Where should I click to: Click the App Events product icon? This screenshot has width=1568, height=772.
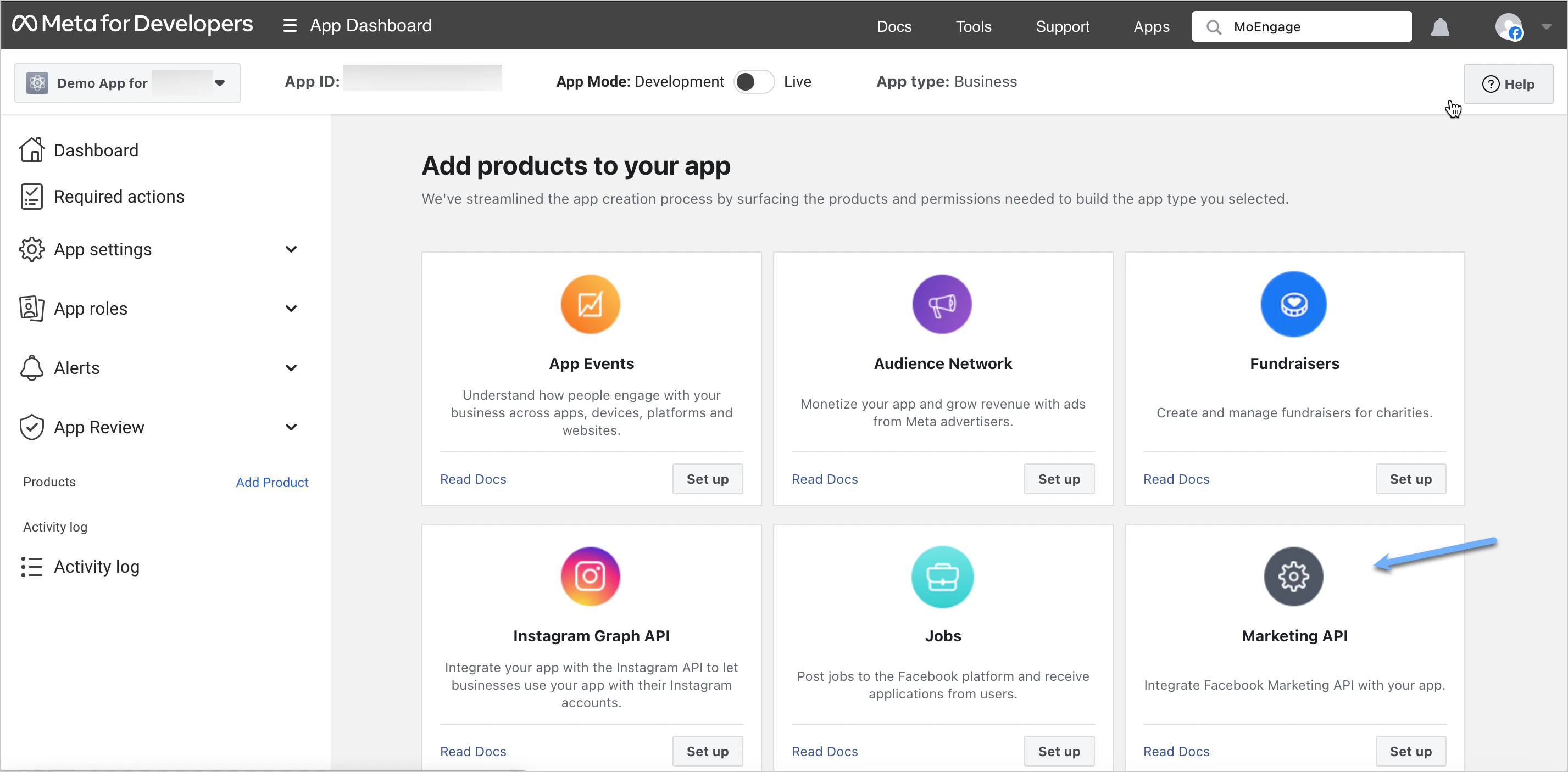tap(590, 304)
